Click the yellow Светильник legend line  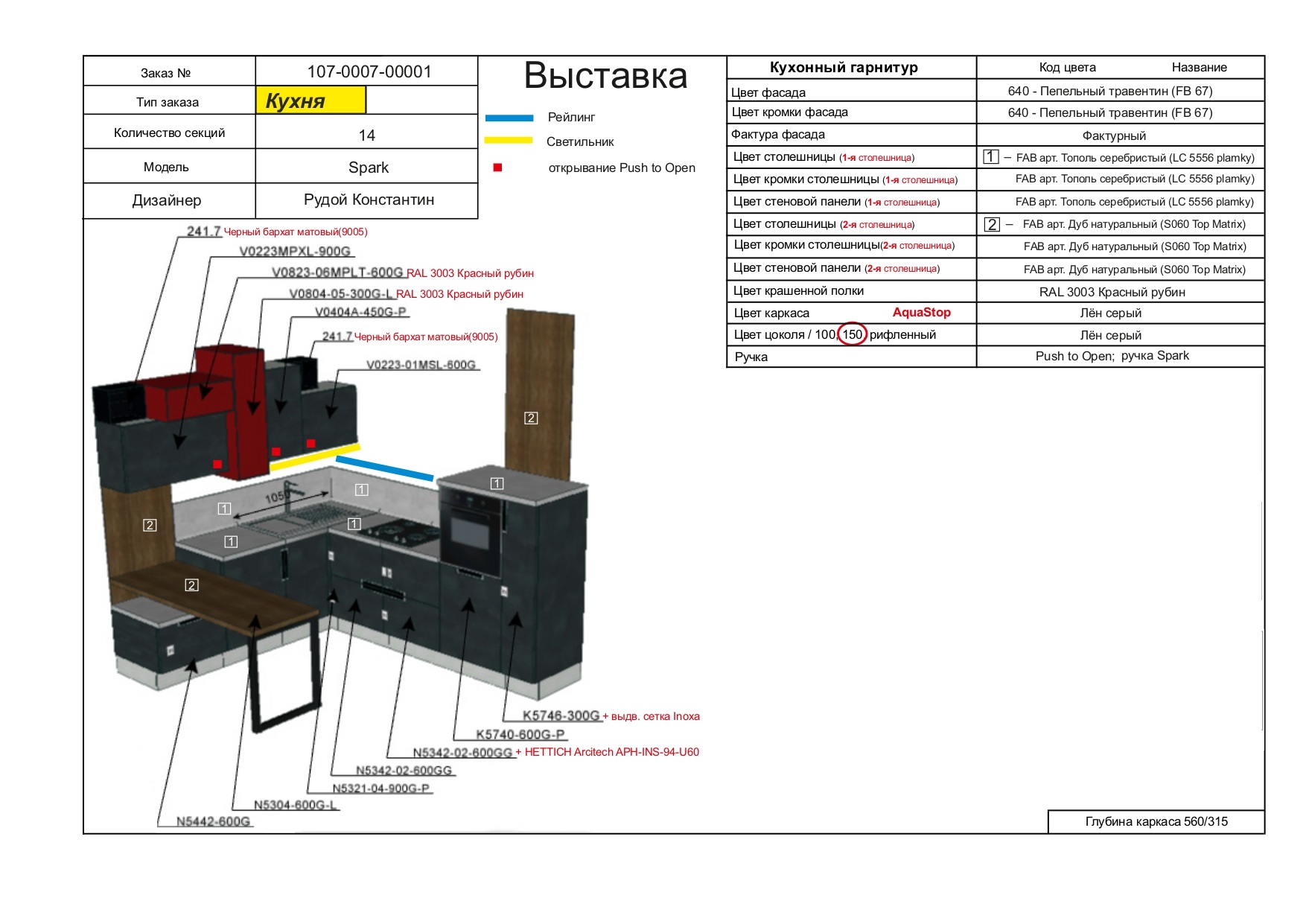(509, 140)
